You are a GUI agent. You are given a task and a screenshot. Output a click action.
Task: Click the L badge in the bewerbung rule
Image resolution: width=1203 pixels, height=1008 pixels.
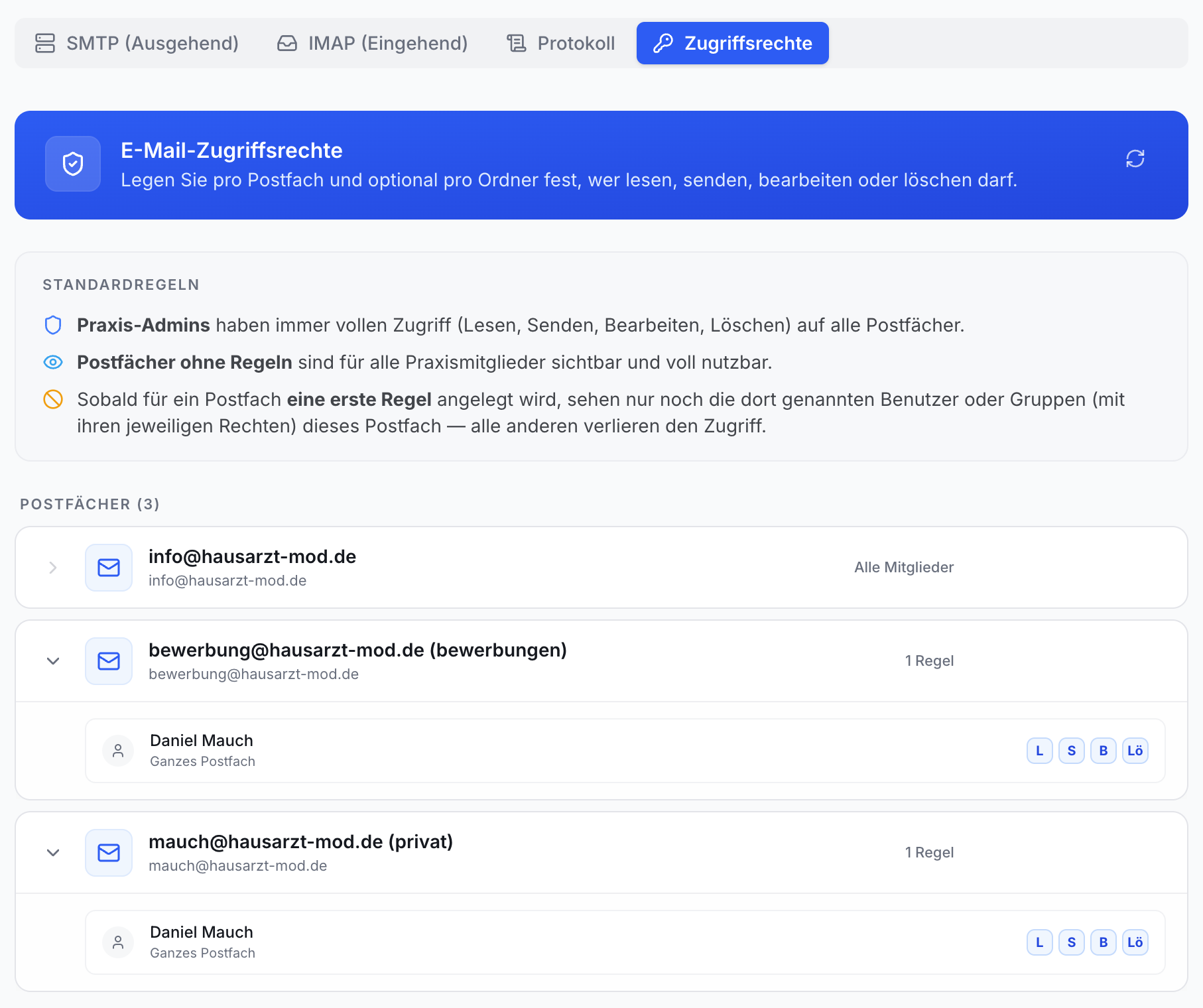[1040, 751]
